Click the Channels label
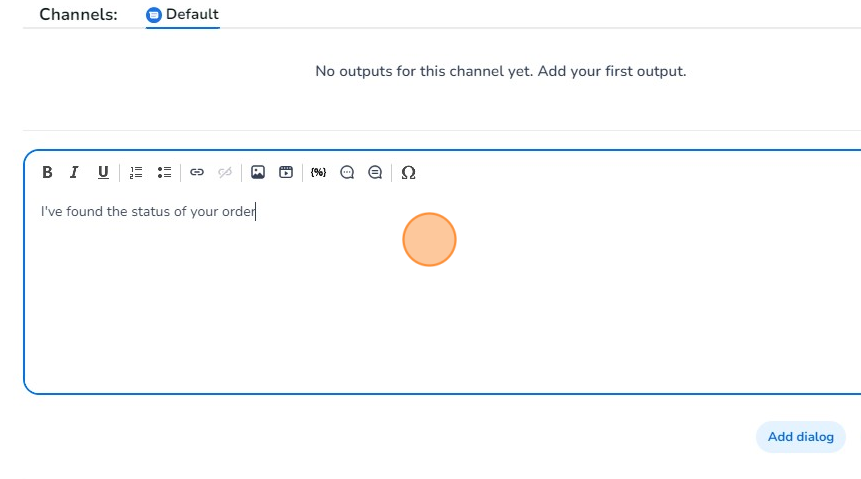Image resolution: width=861 pixels, height=479 pixels. click(x=78, y=15)
